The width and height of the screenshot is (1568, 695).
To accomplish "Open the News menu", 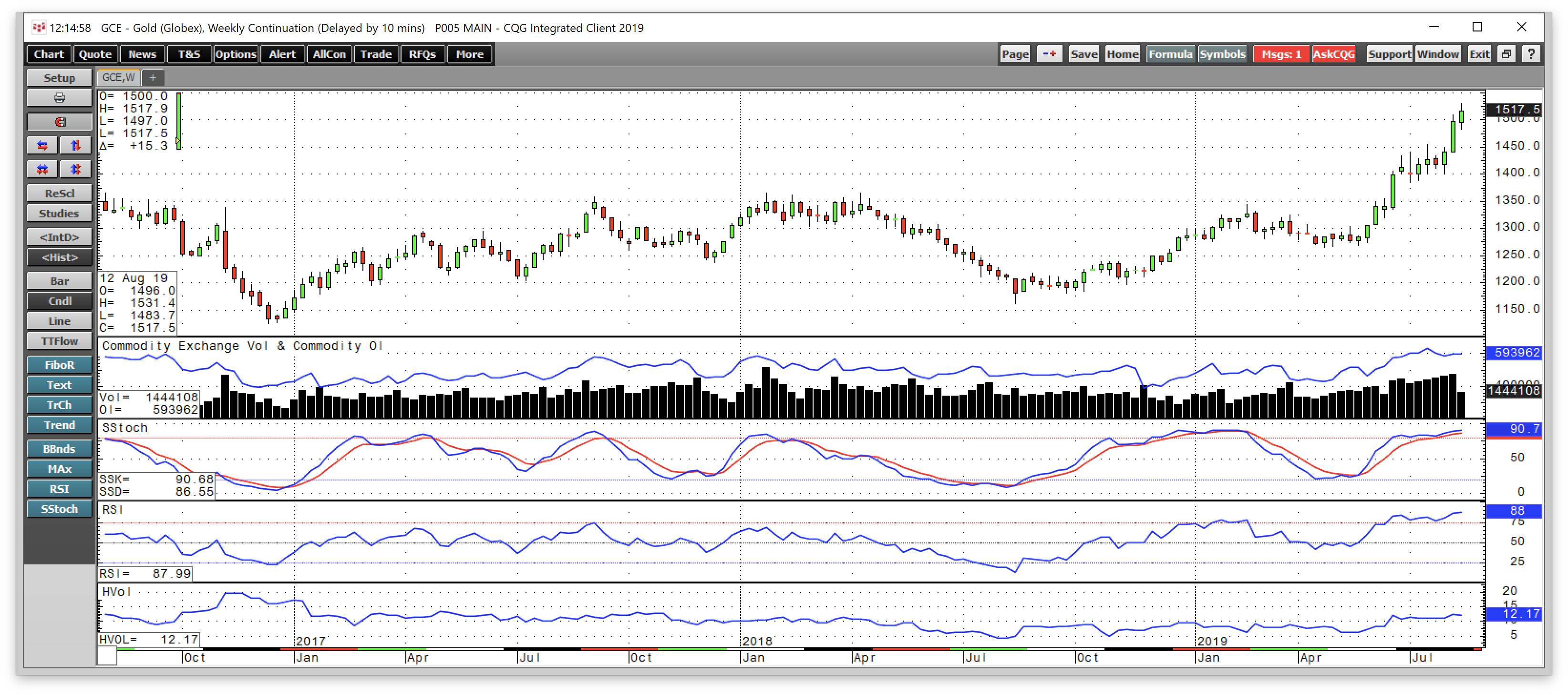I will click(x=143, y=54).
